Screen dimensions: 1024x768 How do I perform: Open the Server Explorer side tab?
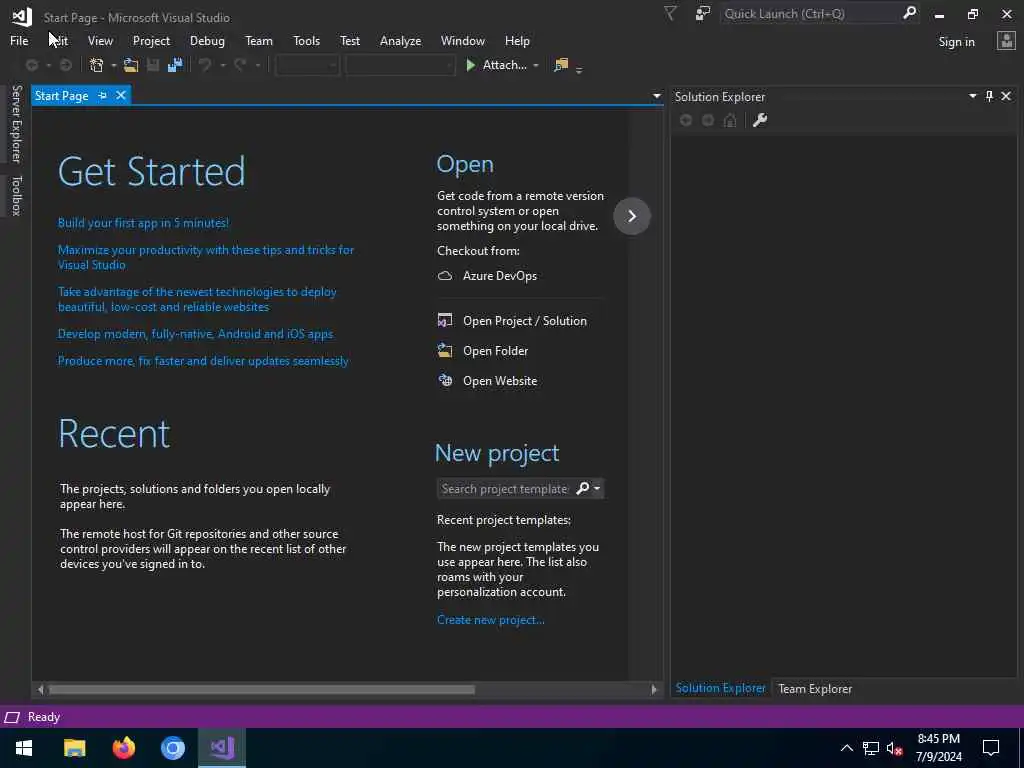tap(17, 124)
